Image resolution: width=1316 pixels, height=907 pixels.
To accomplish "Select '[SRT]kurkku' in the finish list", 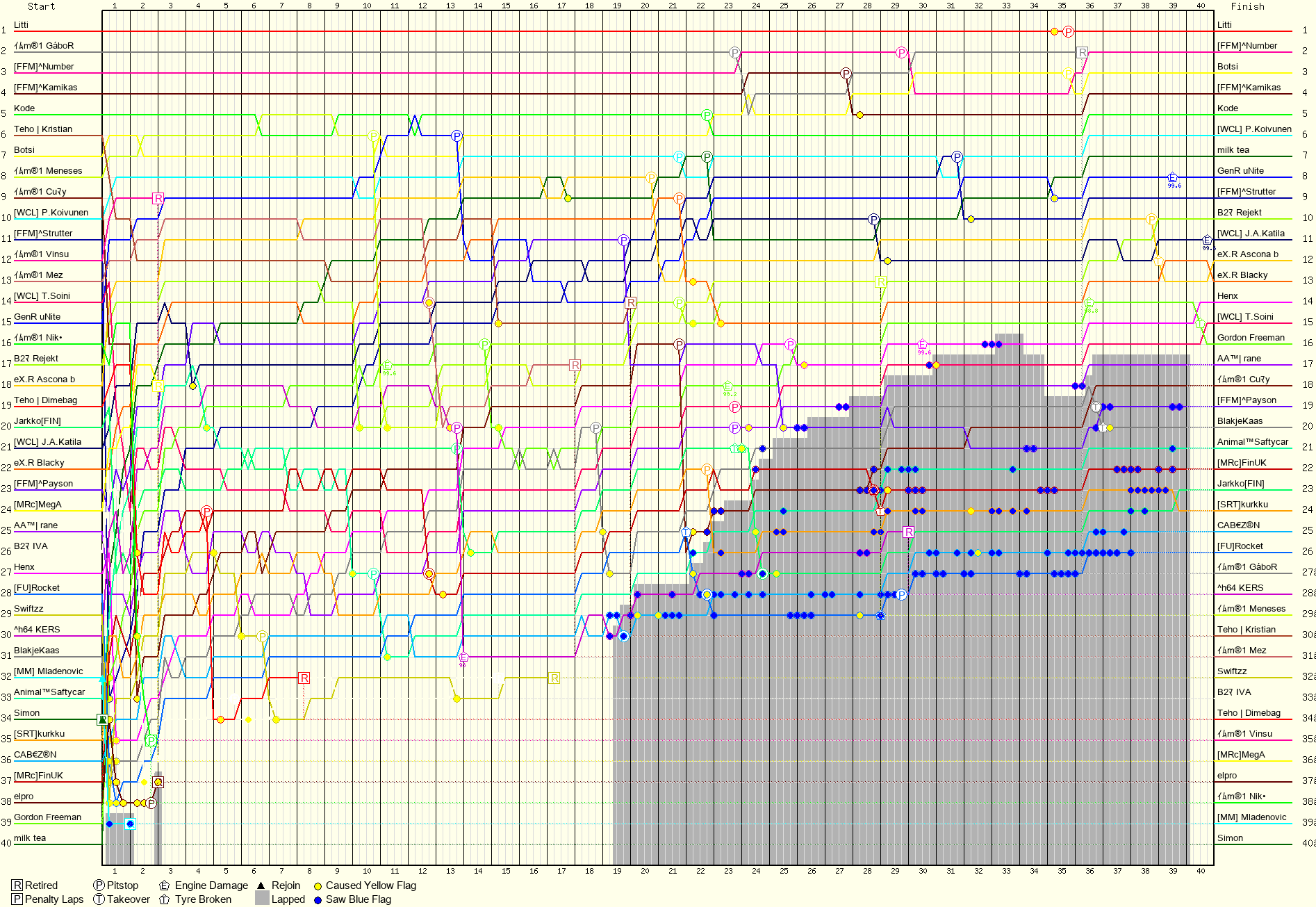I will (1242, 505).
